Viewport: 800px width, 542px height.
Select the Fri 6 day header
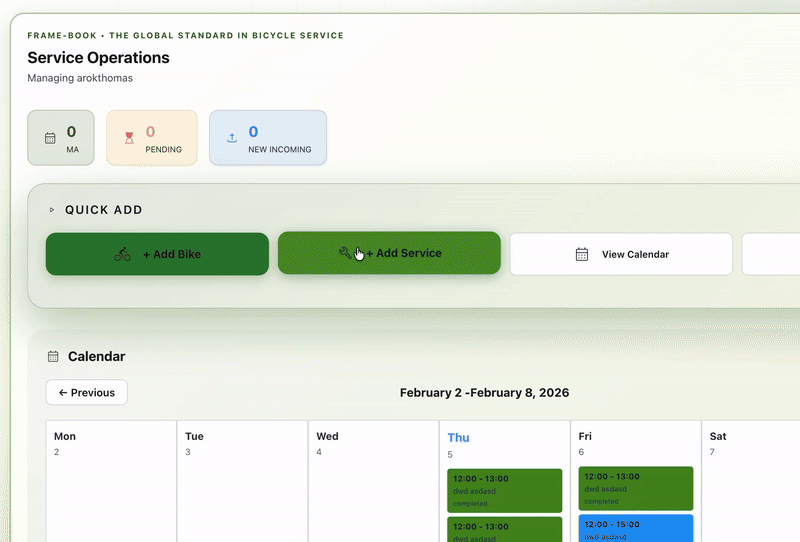click(x=585, y=443)
